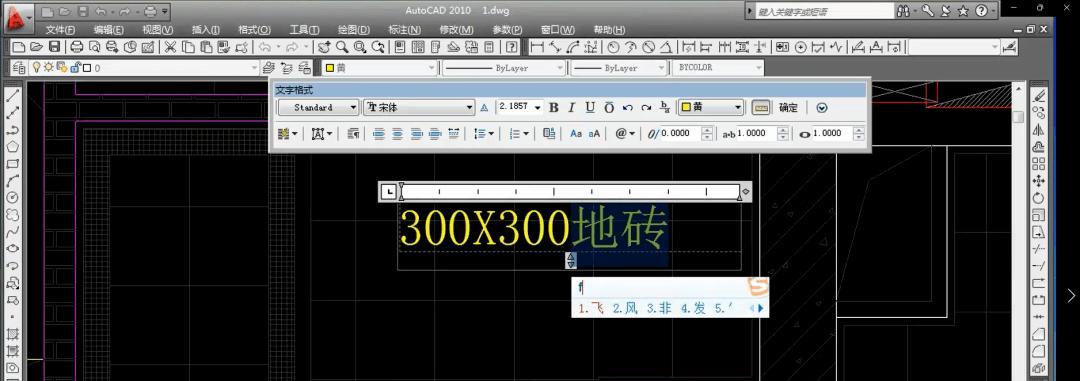Set center paragraph alignment
The height and width of the screenshot is (381, 1080).
tap(397, 134)
